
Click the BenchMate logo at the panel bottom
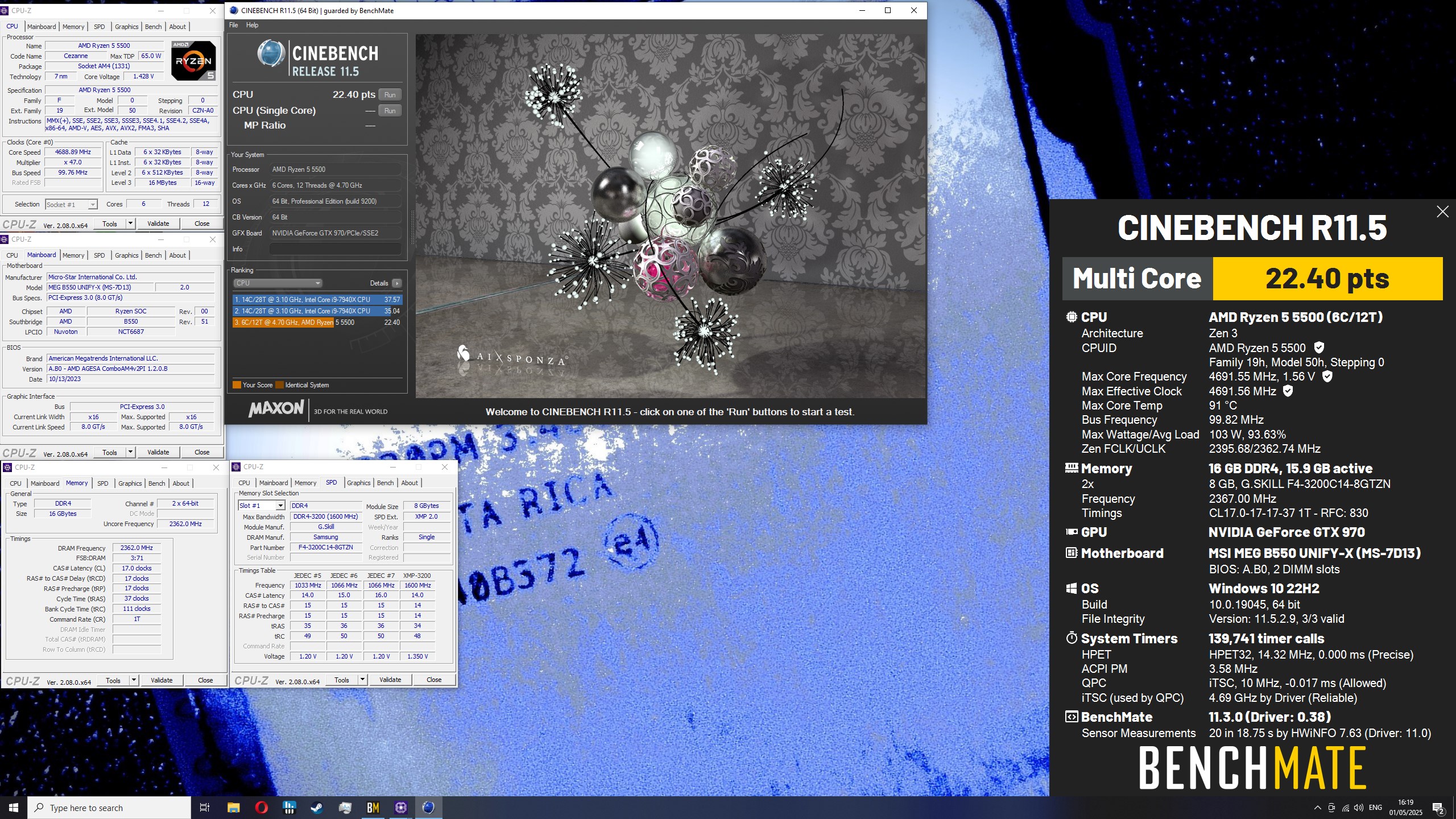click(1252, 767)
